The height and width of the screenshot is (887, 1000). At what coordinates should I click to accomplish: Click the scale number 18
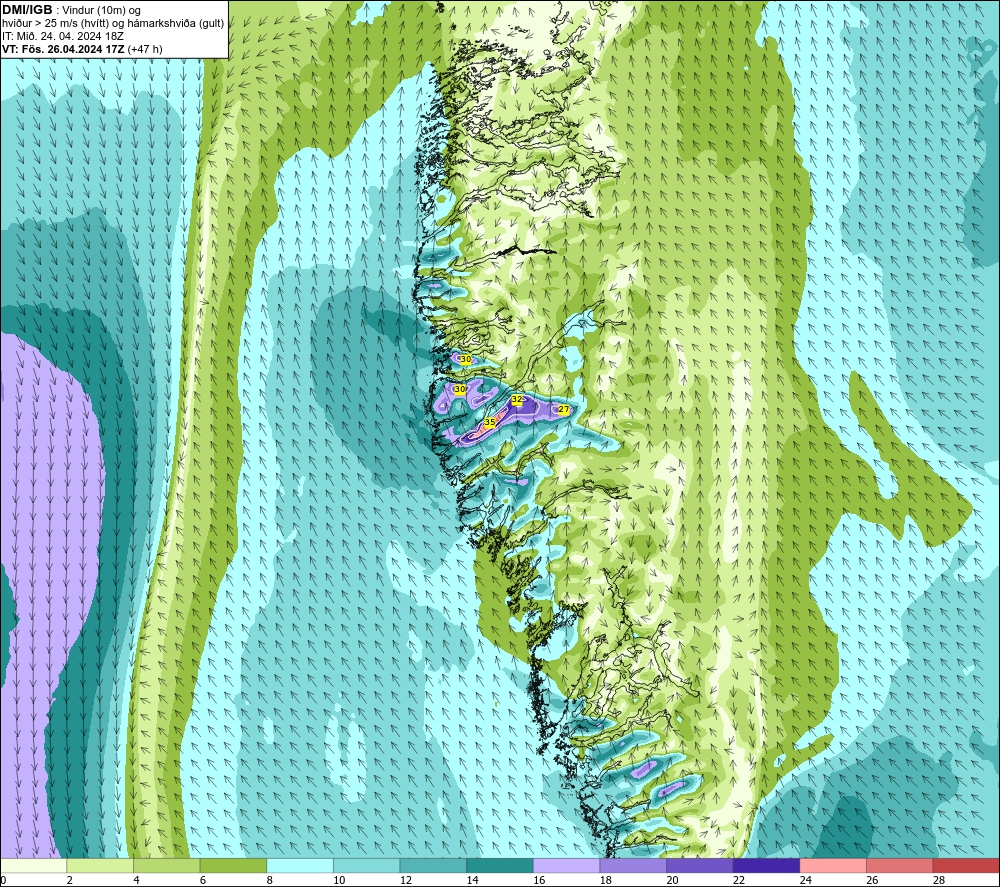coord(605,880)
